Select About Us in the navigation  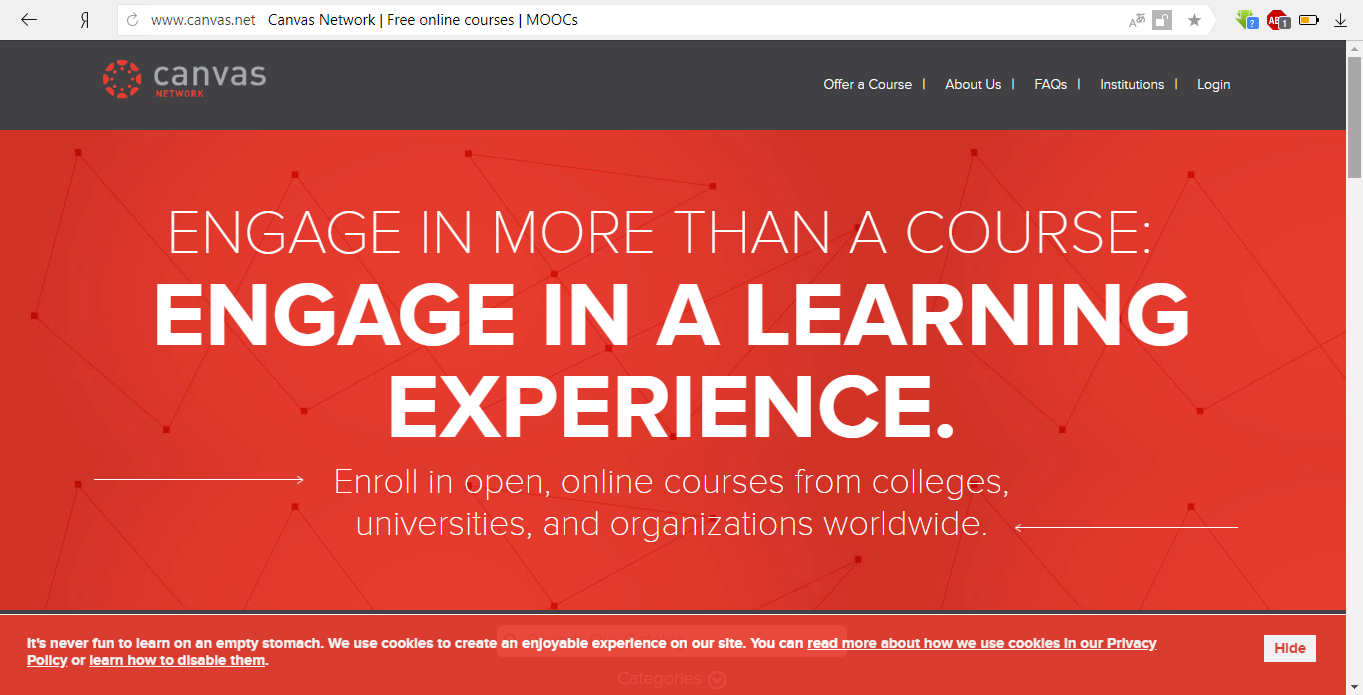(972, 84)
